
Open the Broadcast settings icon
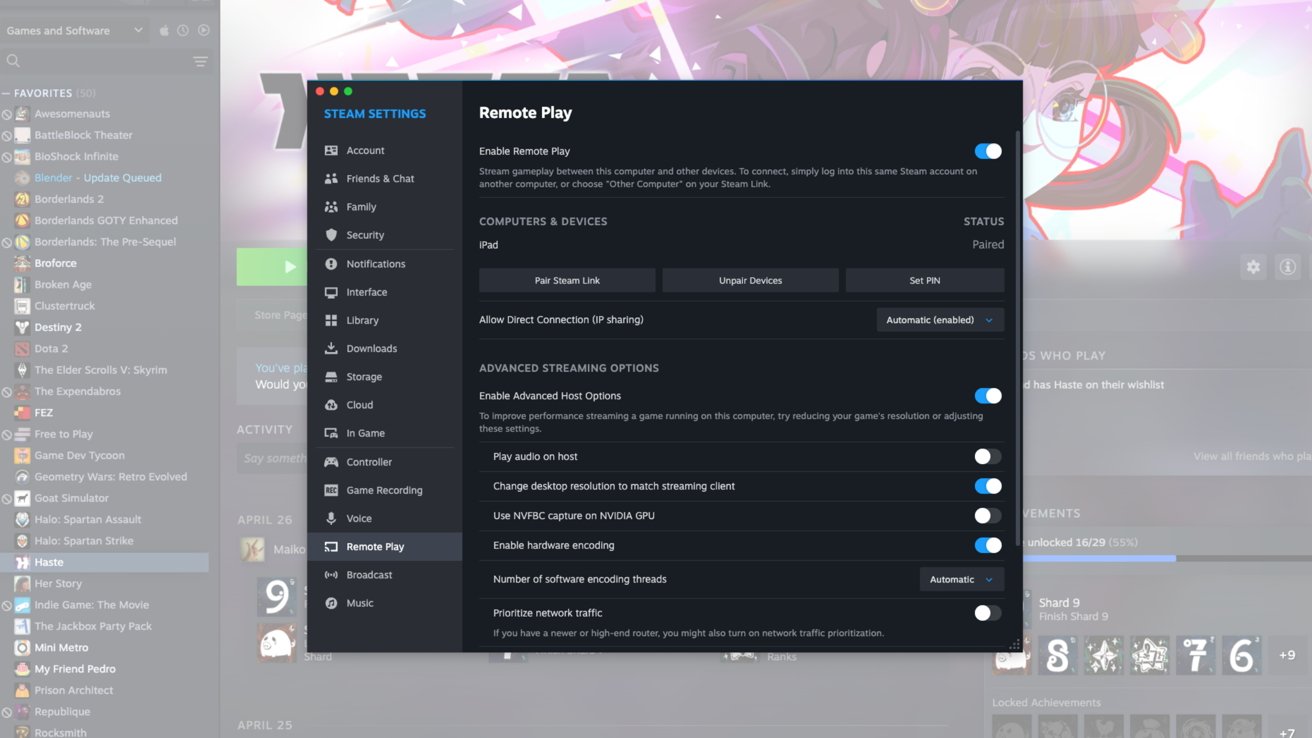coord(331,575)
